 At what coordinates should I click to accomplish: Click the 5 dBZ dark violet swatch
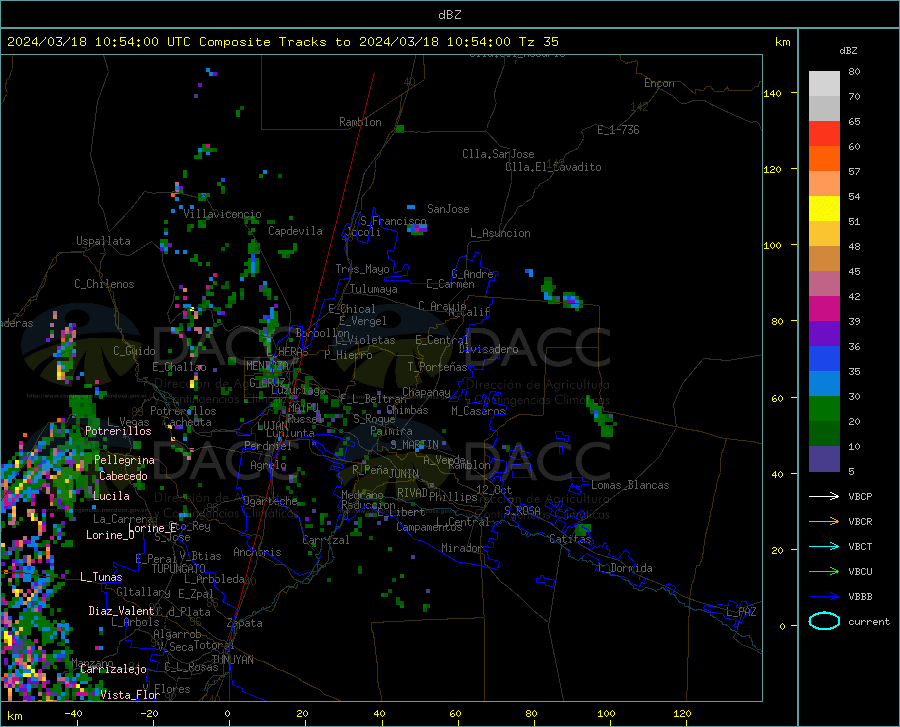click(x=824, y=458)
